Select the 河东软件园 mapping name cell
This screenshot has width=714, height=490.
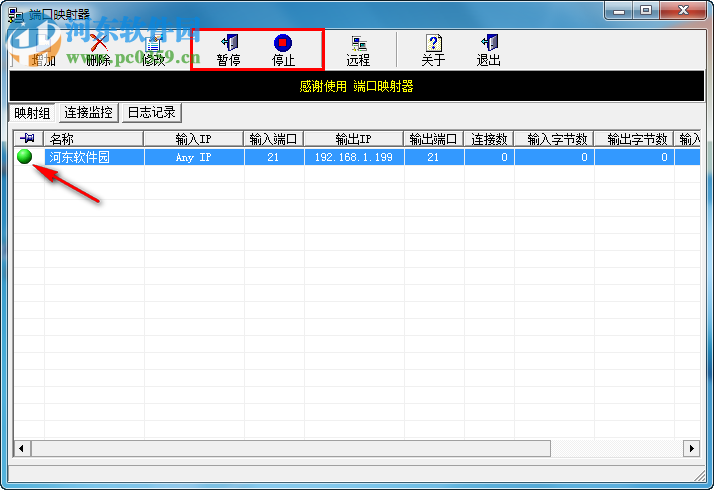coord(95,157)
